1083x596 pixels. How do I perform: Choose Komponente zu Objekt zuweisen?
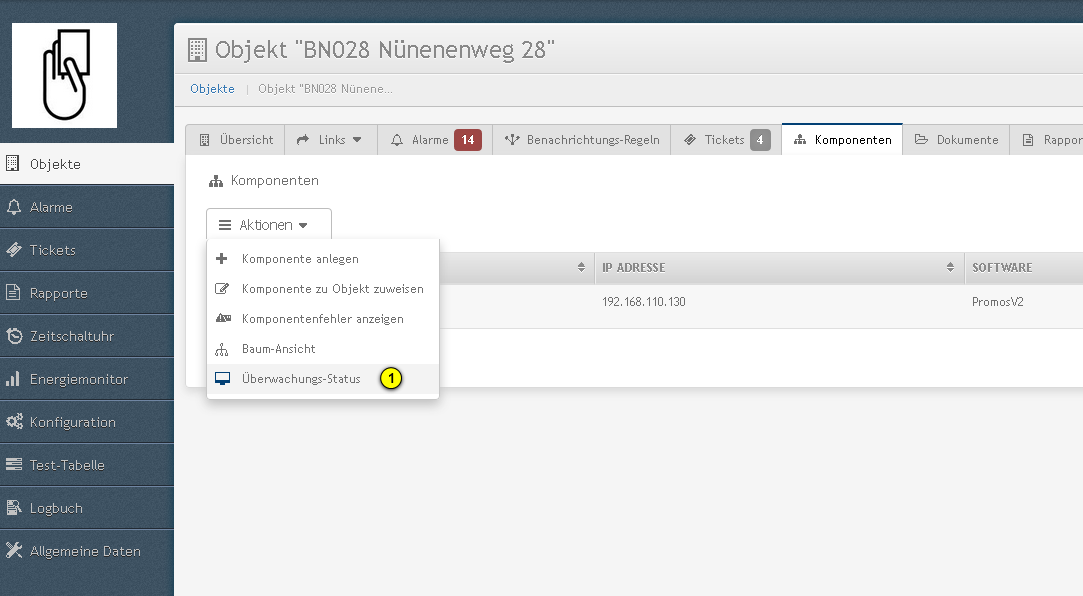pyautogui.click(x=323, y=289)
